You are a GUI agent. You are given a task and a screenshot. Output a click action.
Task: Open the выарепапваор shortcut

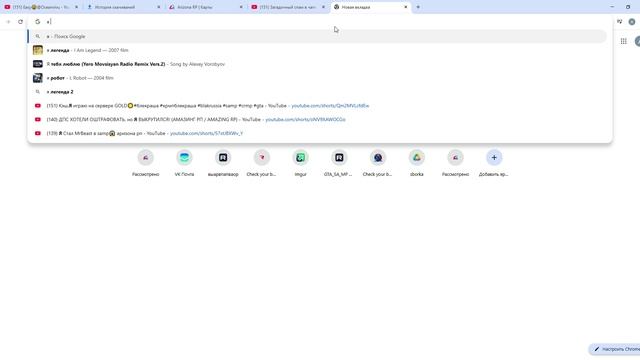223,162
